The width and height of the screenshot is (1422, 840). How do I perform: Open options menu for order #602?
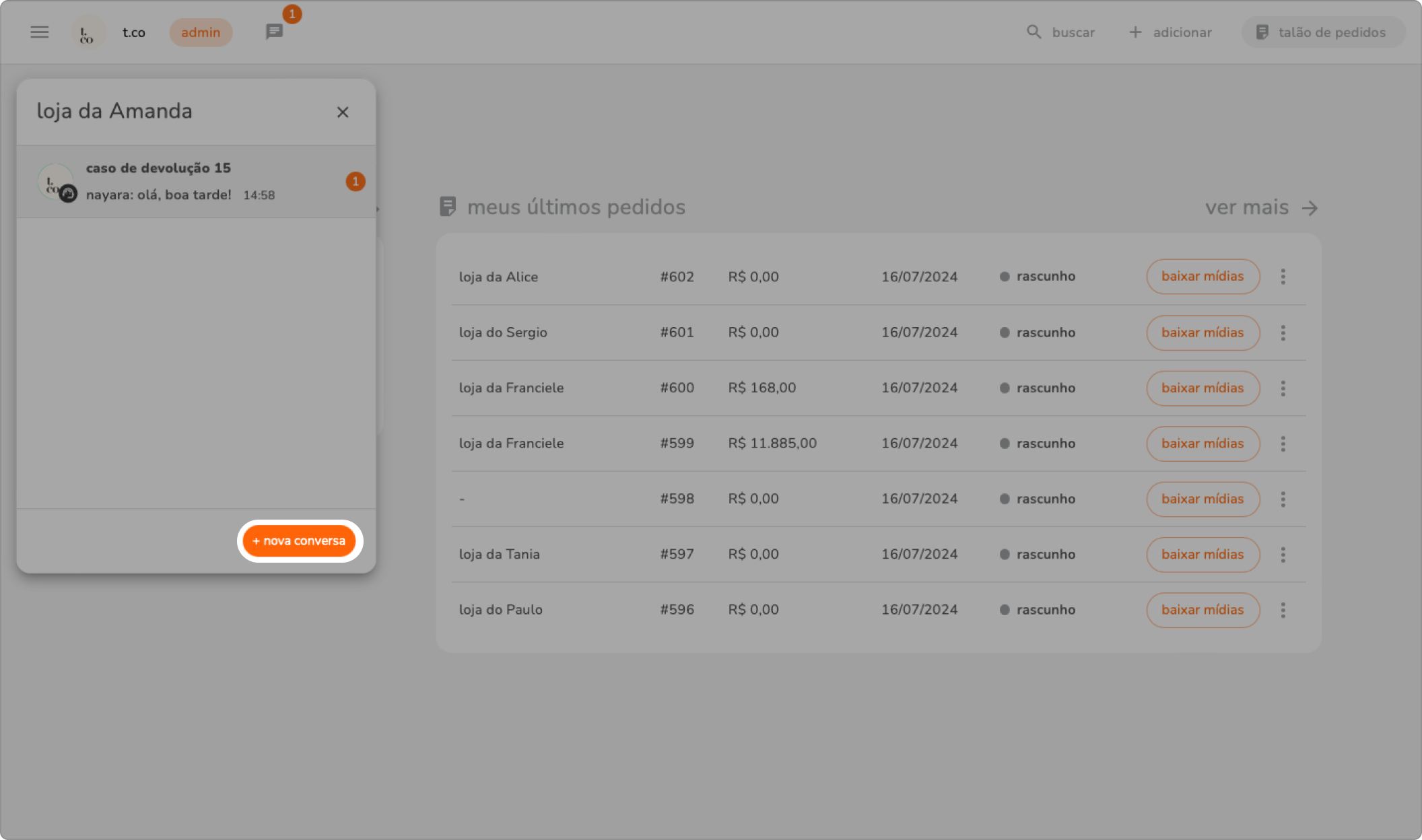(x=1283, y=277)
